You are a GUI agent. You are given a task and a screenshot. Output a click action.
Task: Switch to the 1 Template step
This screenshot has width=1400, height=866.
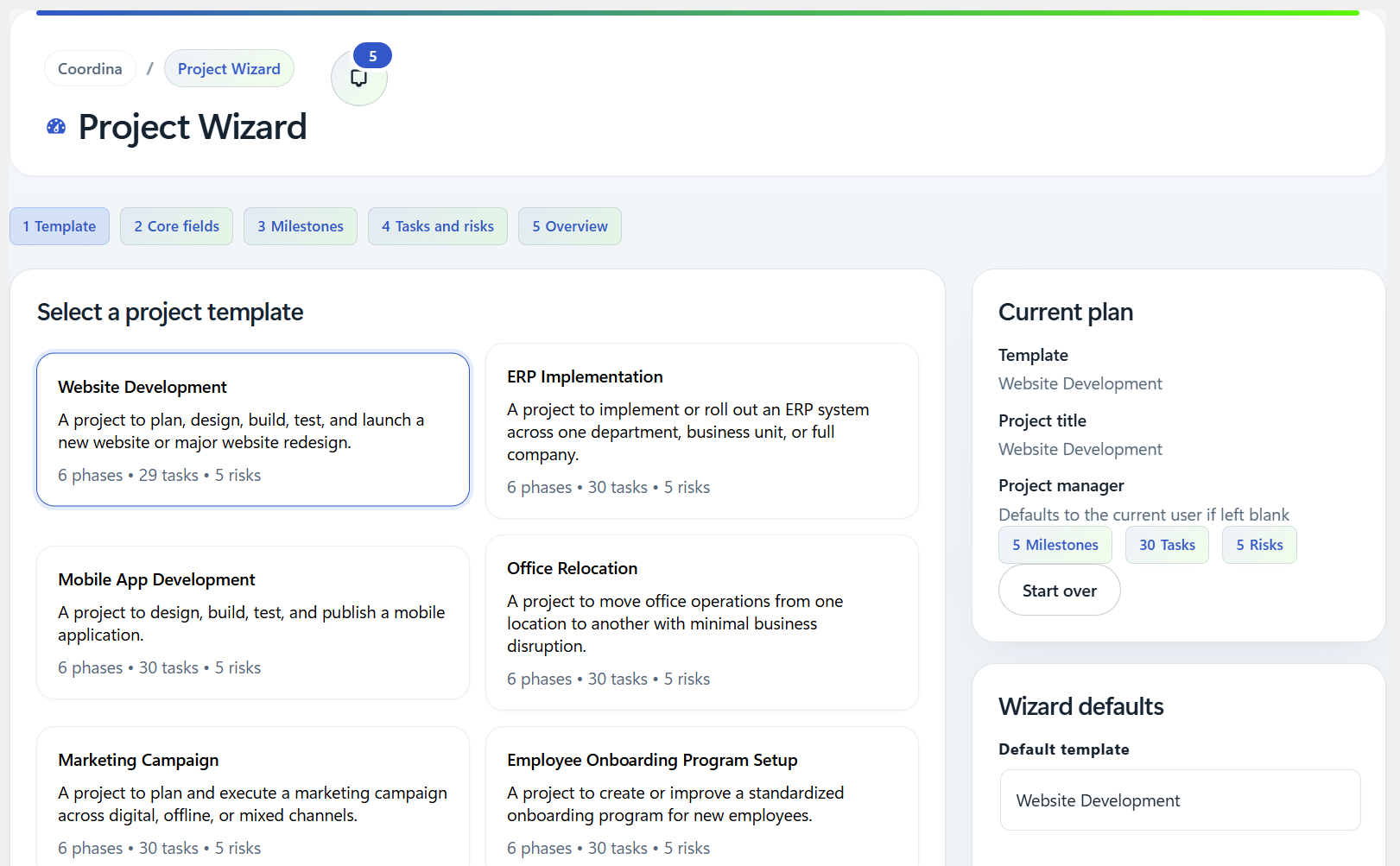click(x=60, y=226)
